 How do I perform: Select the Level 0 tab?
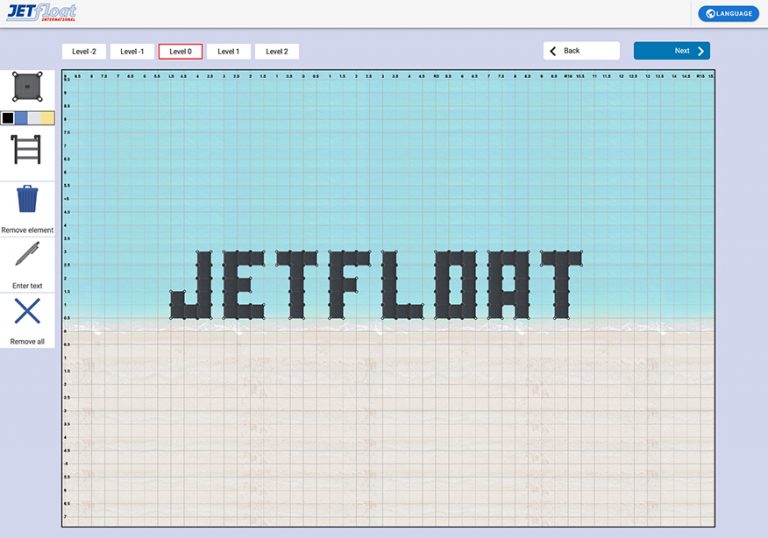(x=180, y=51)
